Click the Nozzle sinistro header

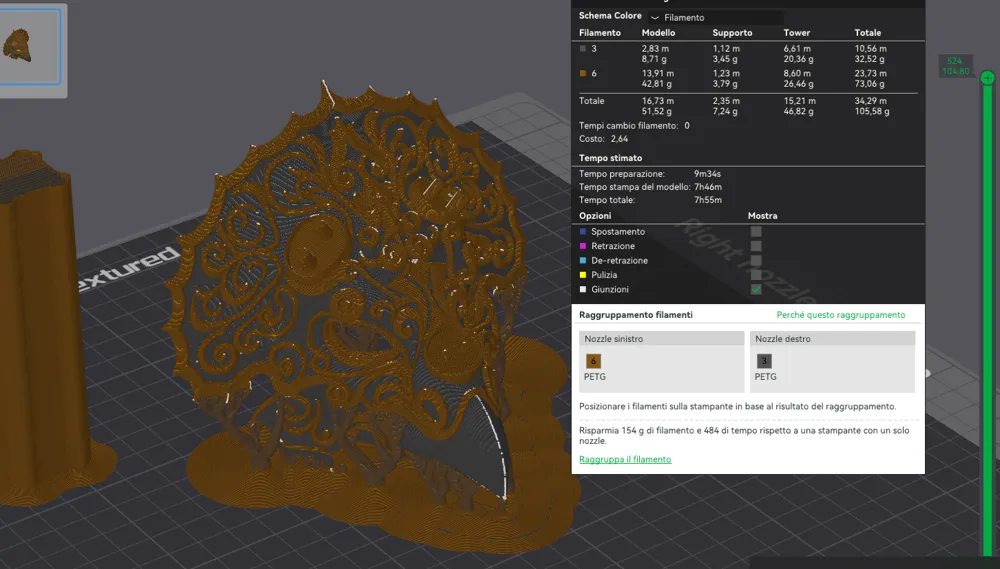(661, 339)
